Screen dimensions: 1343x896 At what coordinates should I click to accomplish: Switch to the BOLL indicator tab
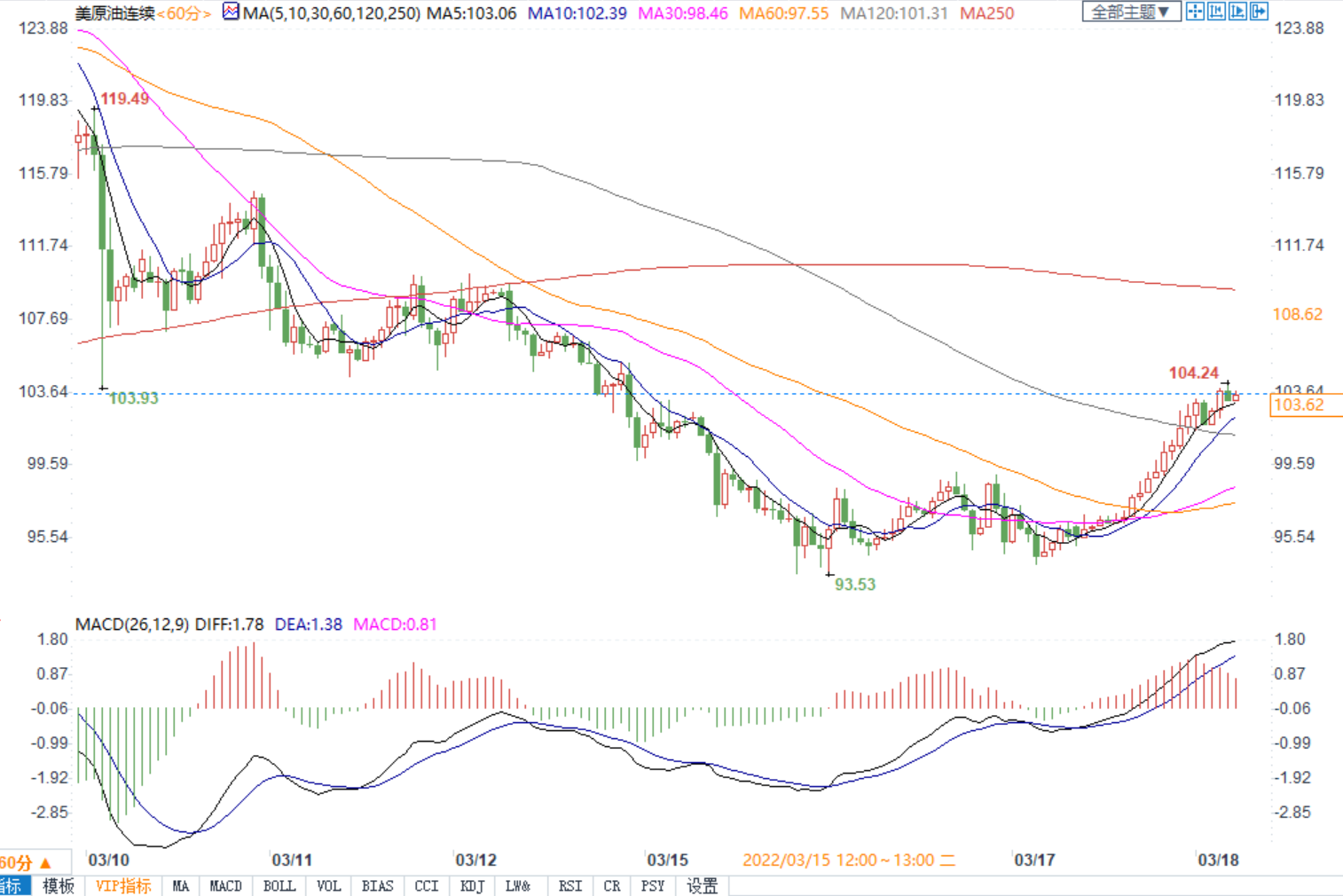coord(279,886)
